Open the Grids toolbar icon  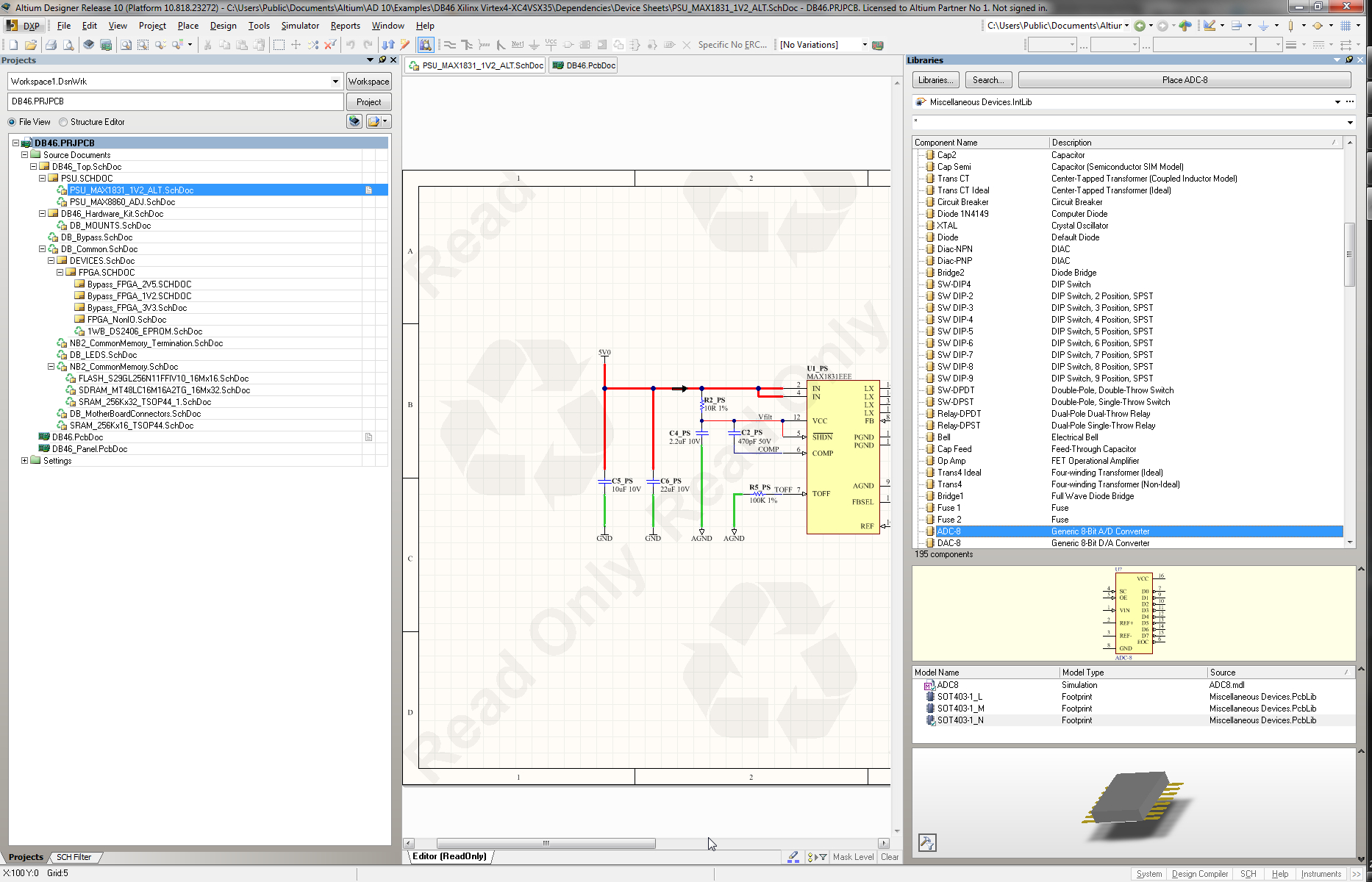[x=1346, y=26]
